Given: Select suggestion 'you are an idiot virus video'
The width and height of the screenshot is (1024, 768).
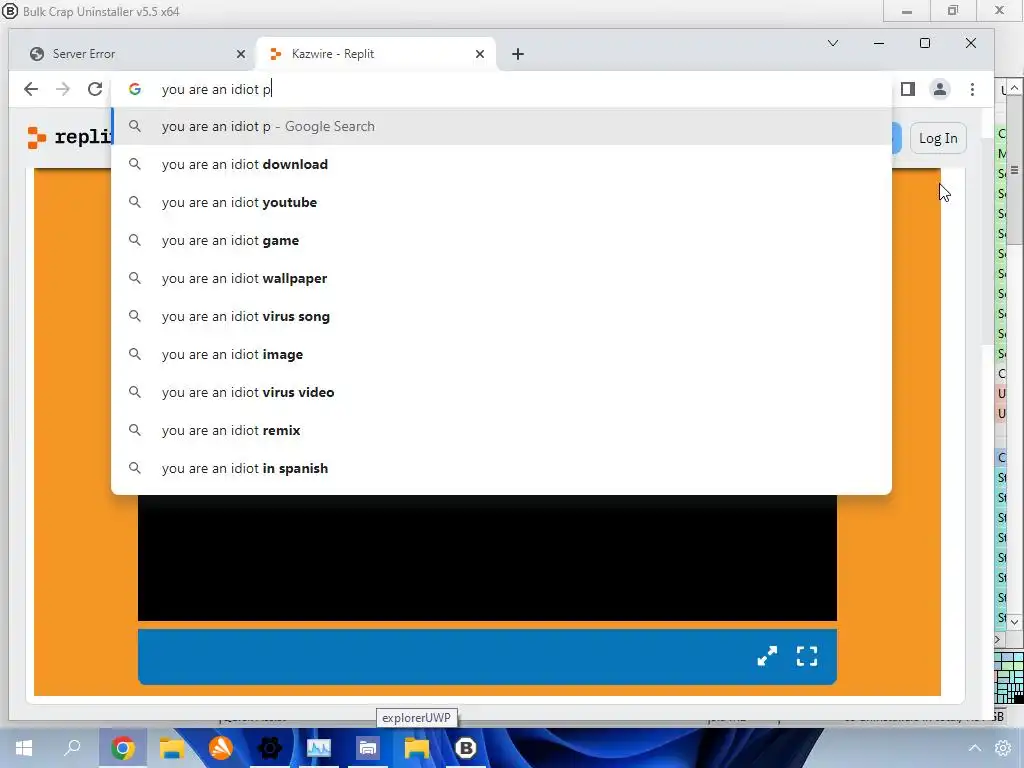Looking at the screenshot, I should tap(502, 392).
